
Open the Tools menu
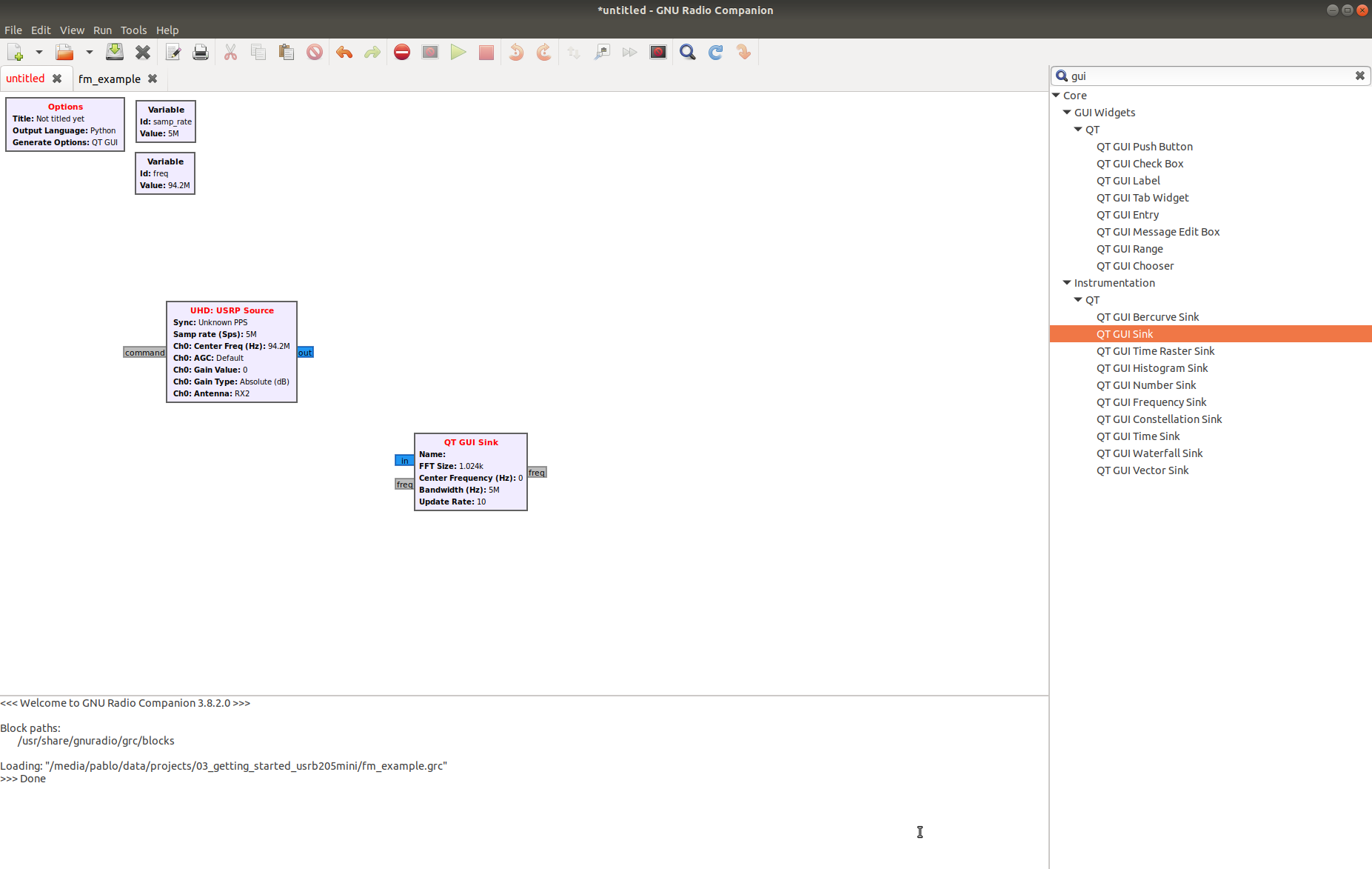134,30
